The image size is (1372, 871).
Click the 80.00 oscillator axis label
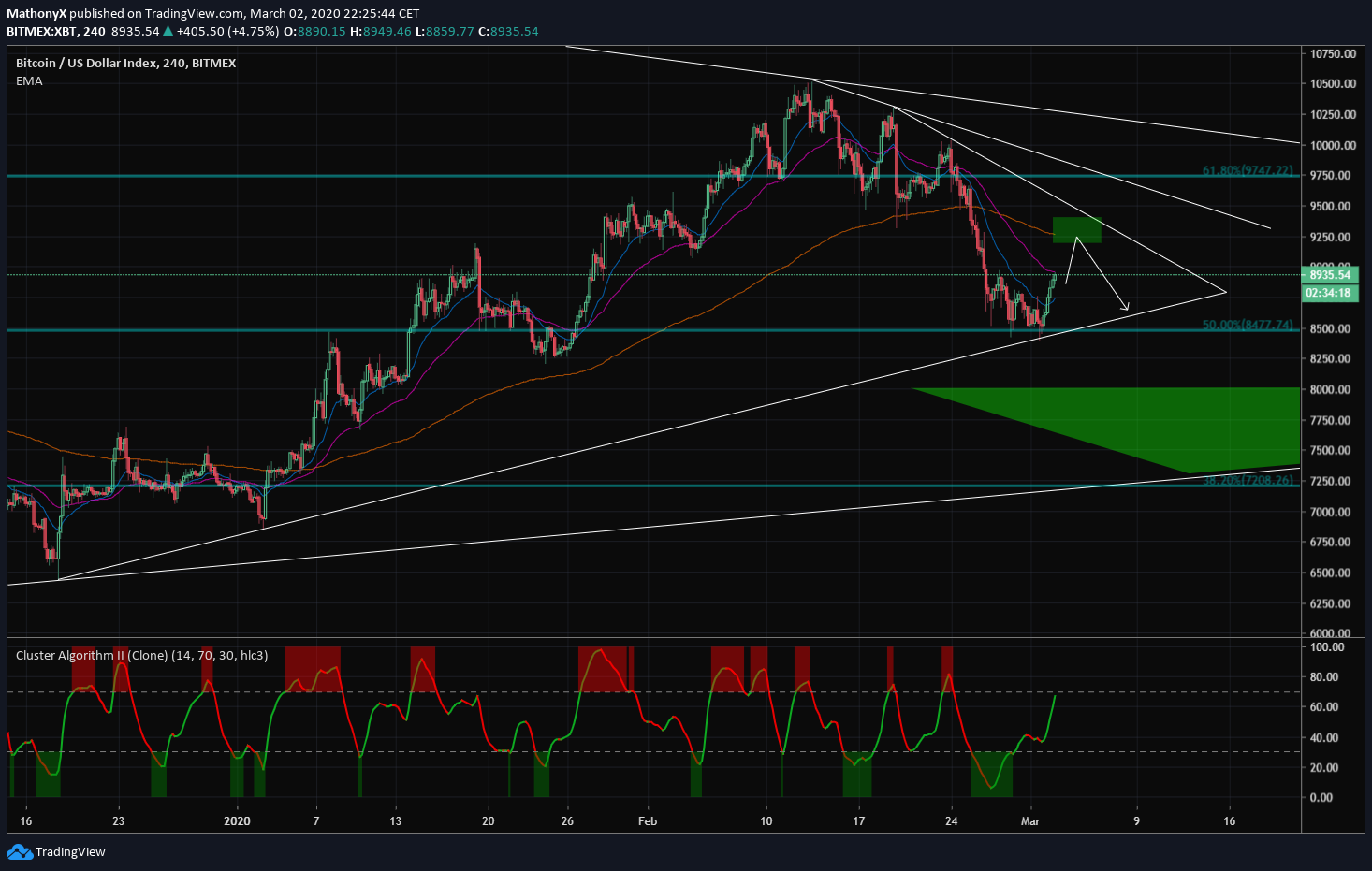pos(1323,676)
